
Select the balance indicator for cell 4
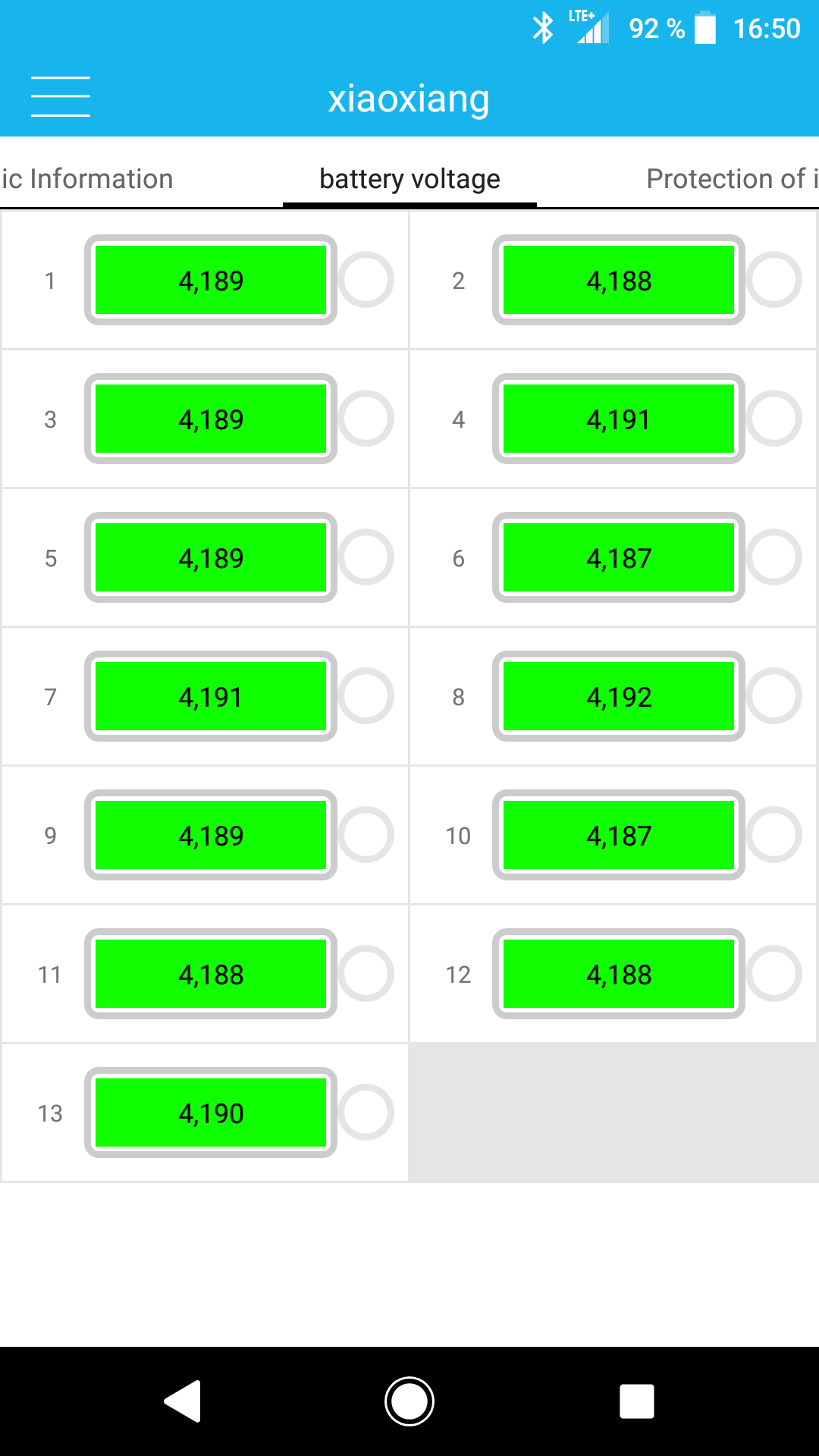(773, 419)
